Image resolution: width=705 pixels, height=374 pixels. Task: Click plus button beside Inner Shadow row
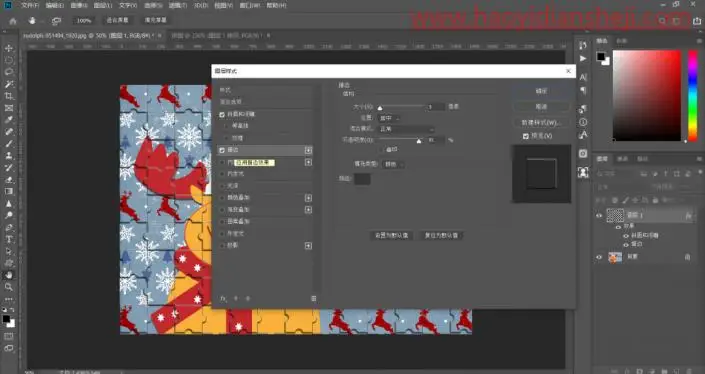[308, 162]
